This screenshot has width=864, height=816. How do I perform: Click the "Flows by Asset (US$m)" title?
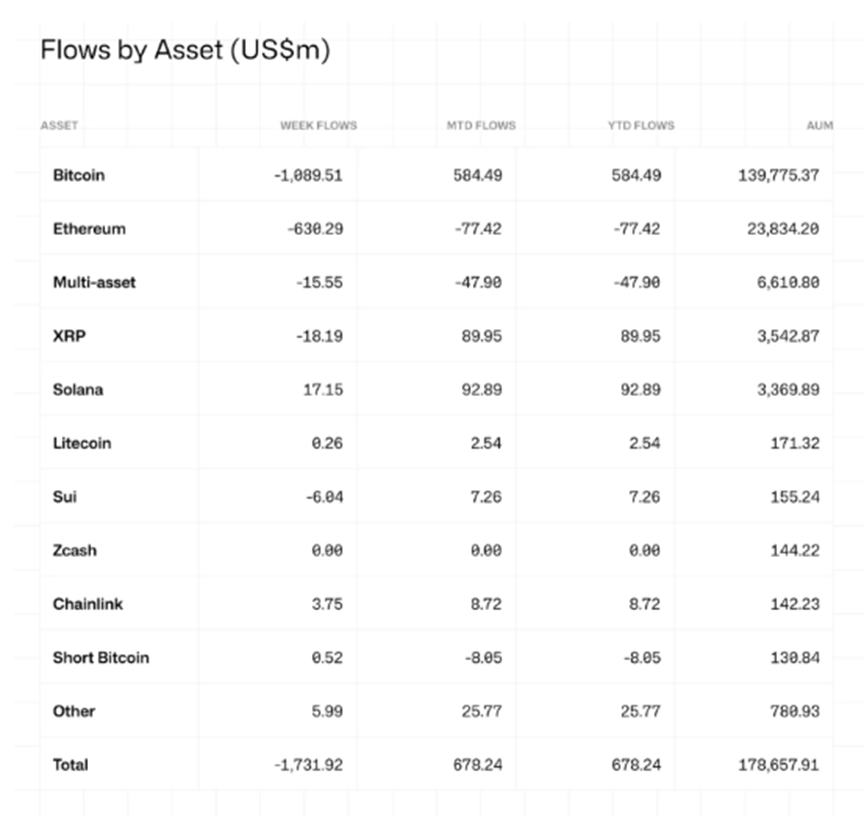point(185,51)
